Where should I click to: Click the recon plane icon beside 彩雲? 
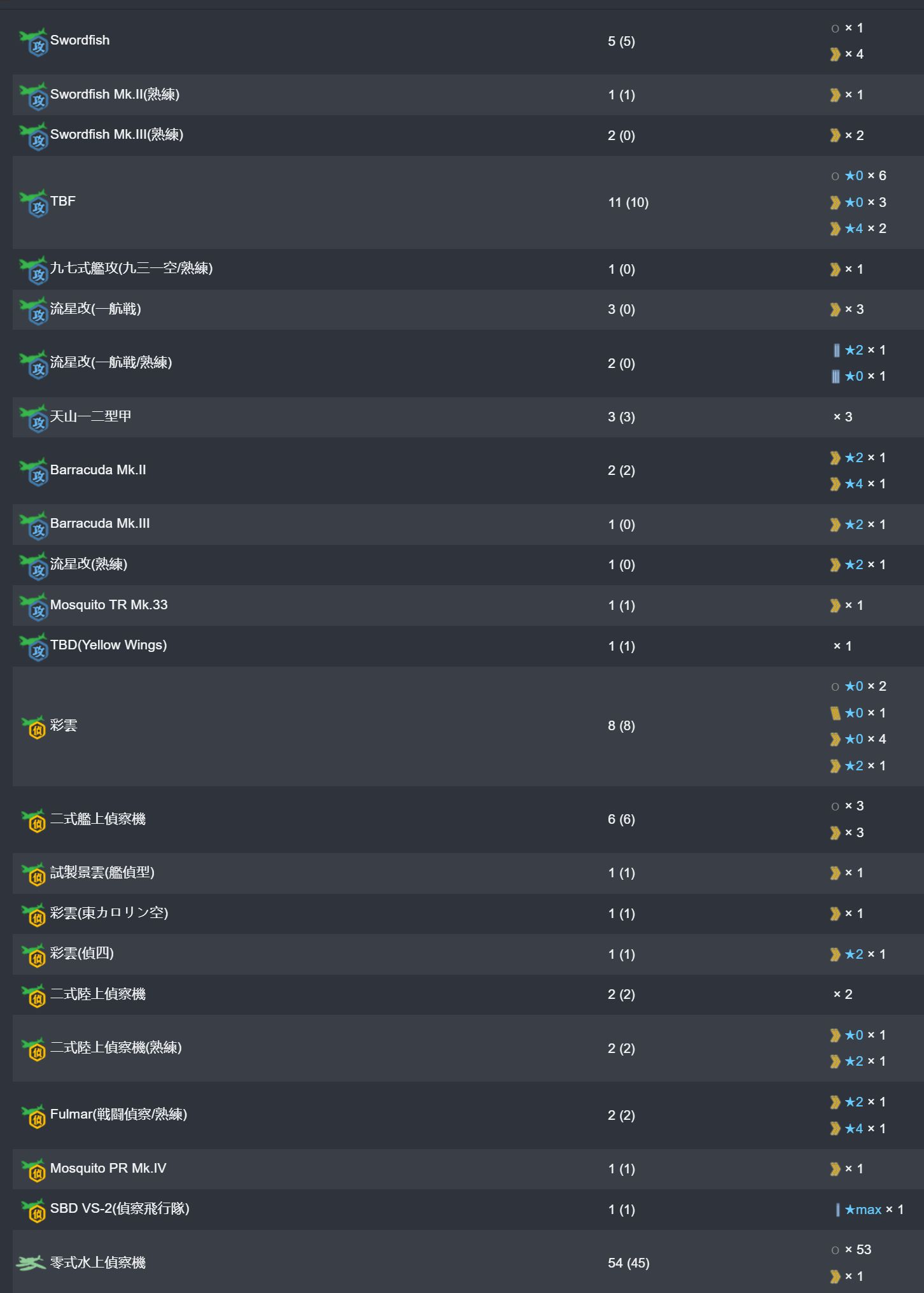pos(33,726)
